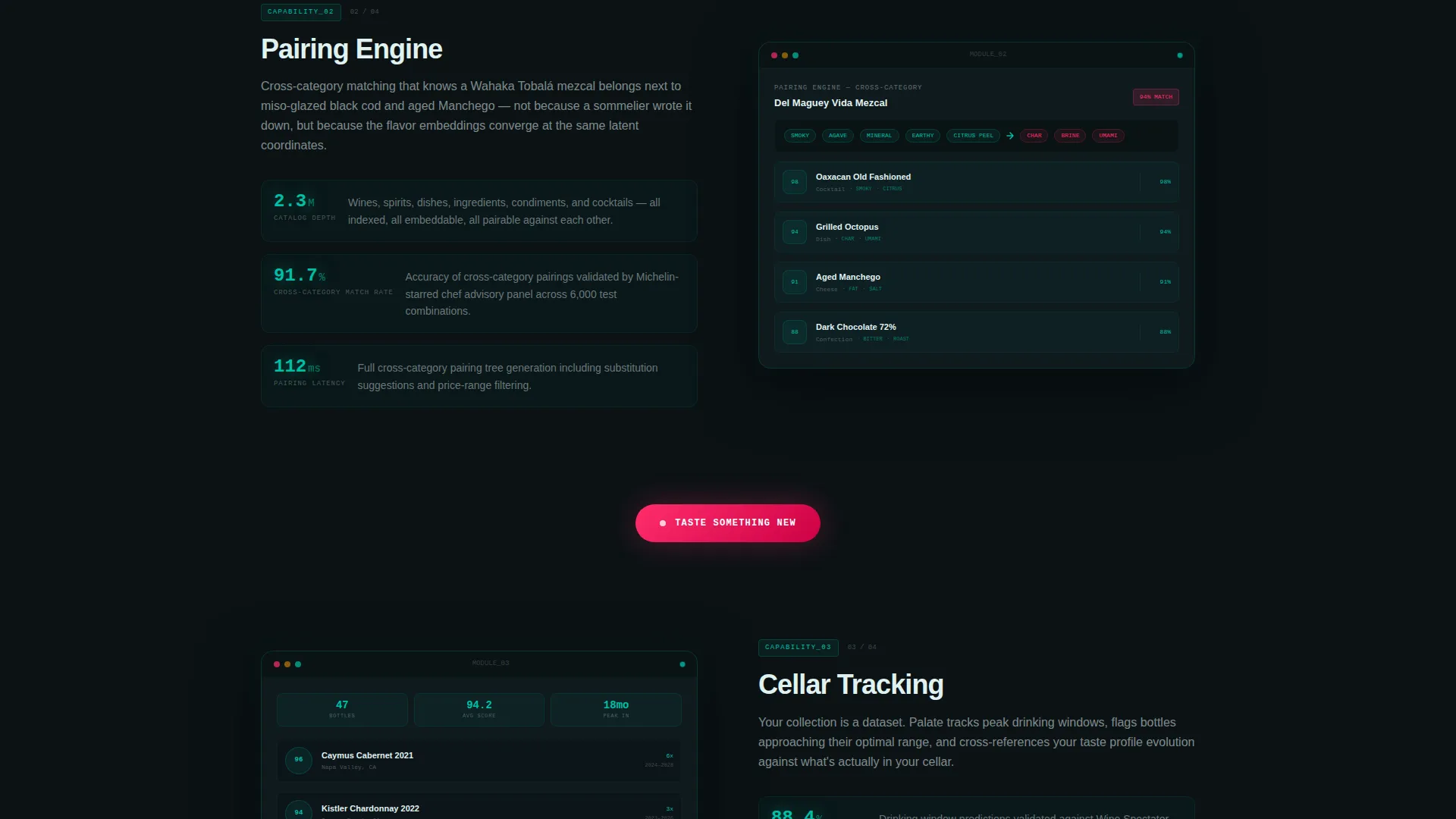This screenshot has height=819, width=1456.
Task: Select the AGAVE flavor tag
Action: (x=838, y=136)
